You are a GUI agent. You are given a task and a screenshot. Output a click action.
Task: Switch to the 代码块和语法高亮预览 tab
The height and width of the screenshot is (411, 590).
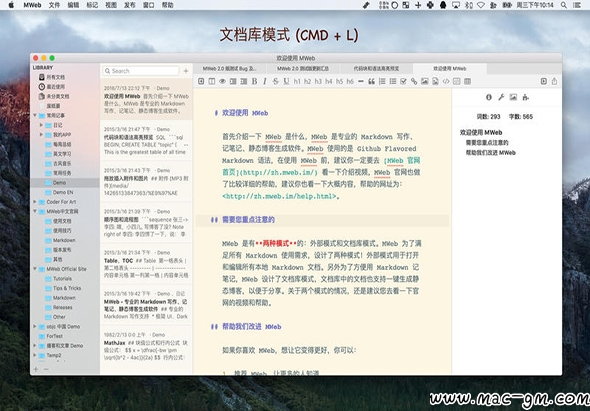[x=376, y=68]
